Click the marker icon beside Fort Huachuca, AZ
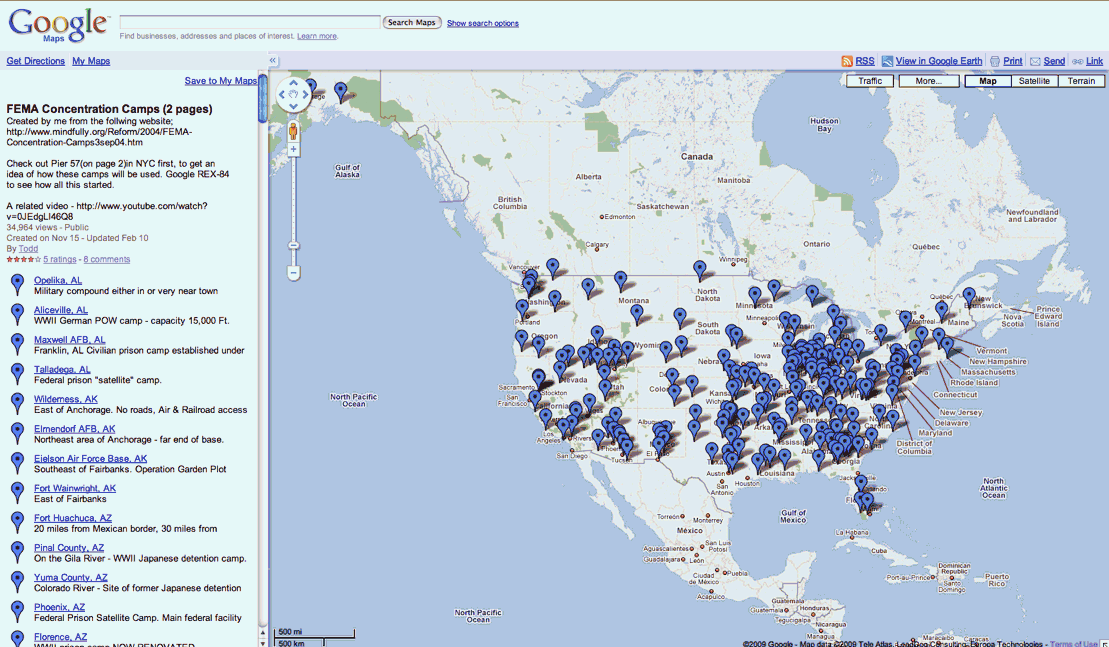 point(18,522)
